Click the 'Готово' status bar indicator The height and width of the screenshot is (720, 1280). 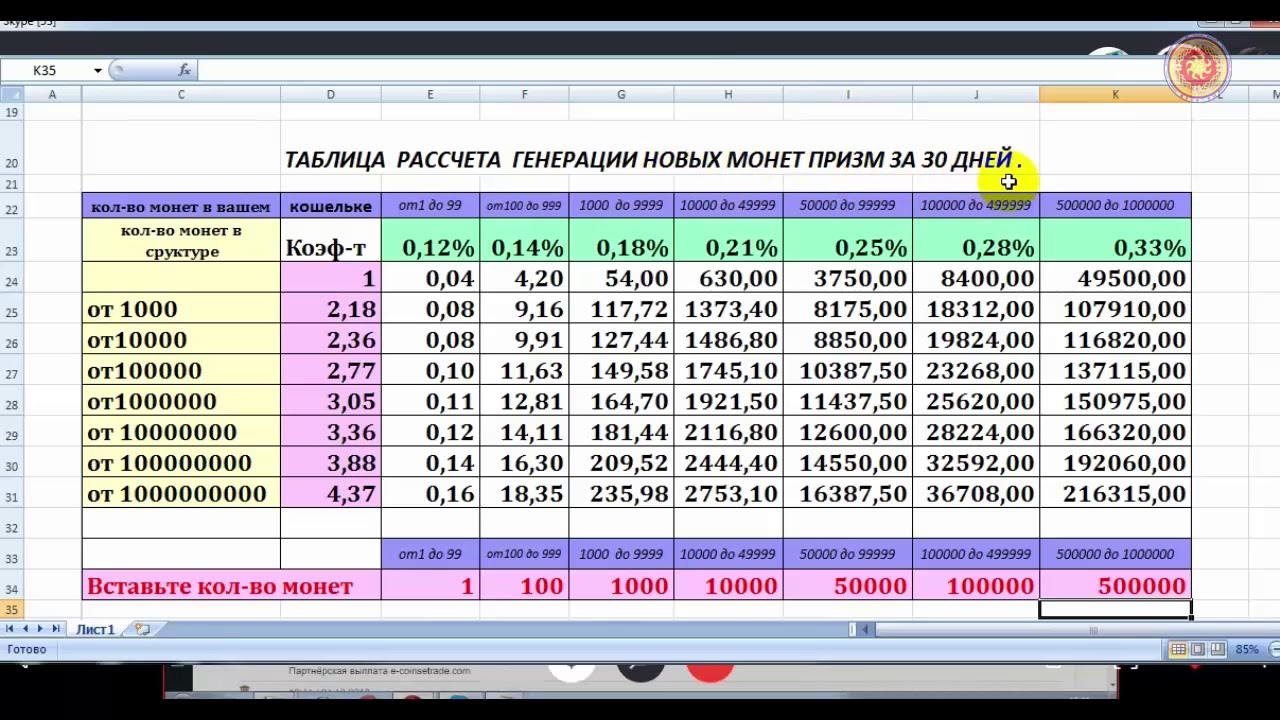[27, 649]
